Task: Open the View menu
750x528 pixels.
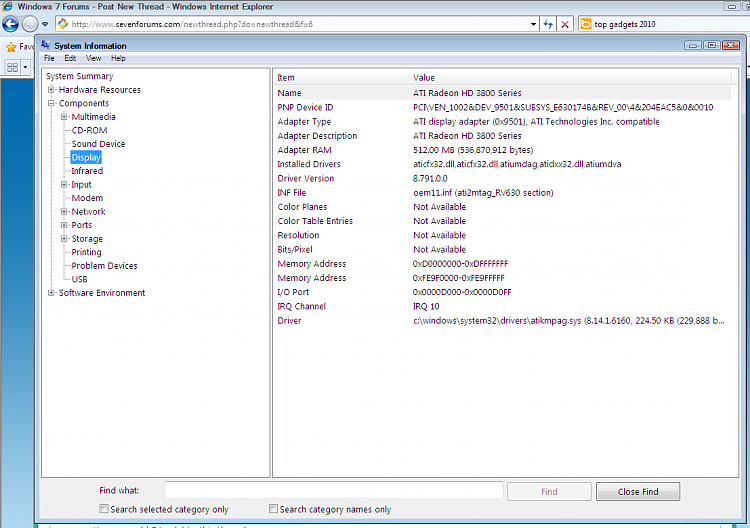Action: click(93, 58)
